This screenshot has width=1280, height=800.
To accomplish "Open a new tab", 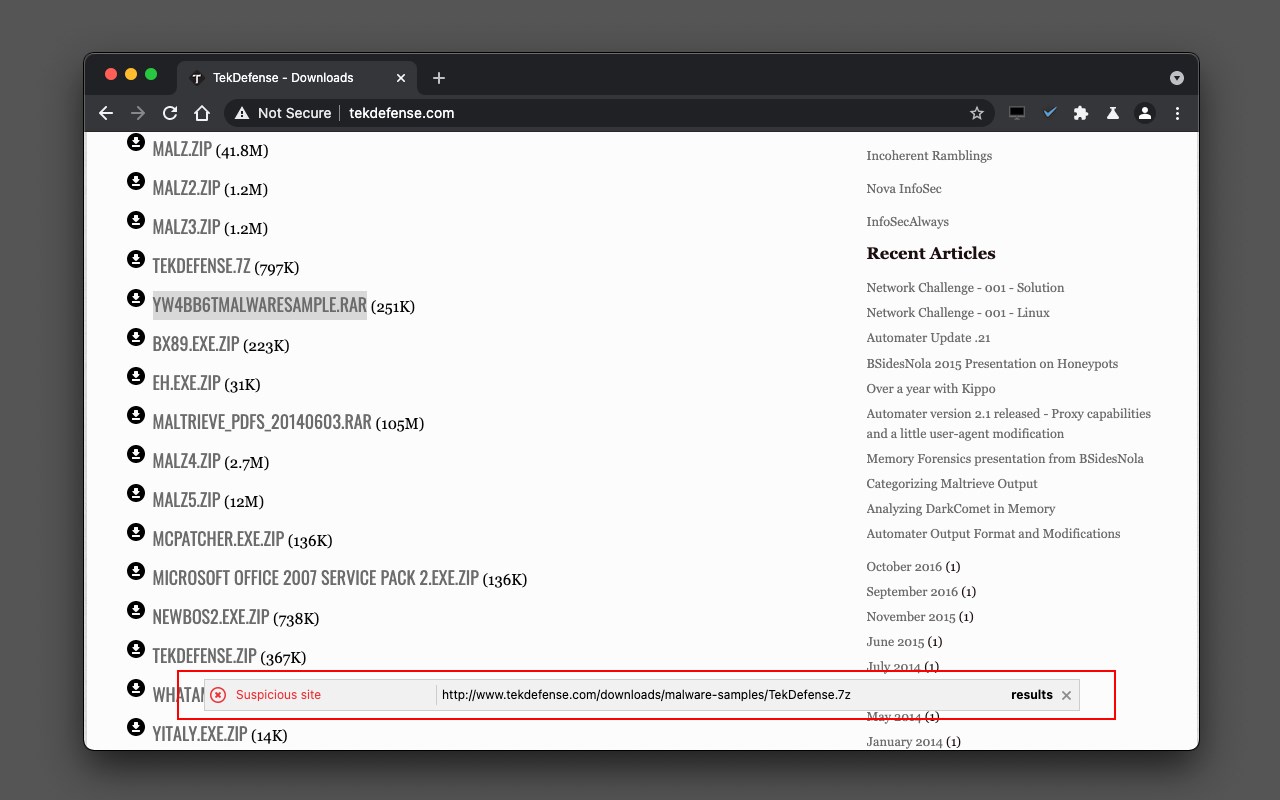I will coord(438,78).
